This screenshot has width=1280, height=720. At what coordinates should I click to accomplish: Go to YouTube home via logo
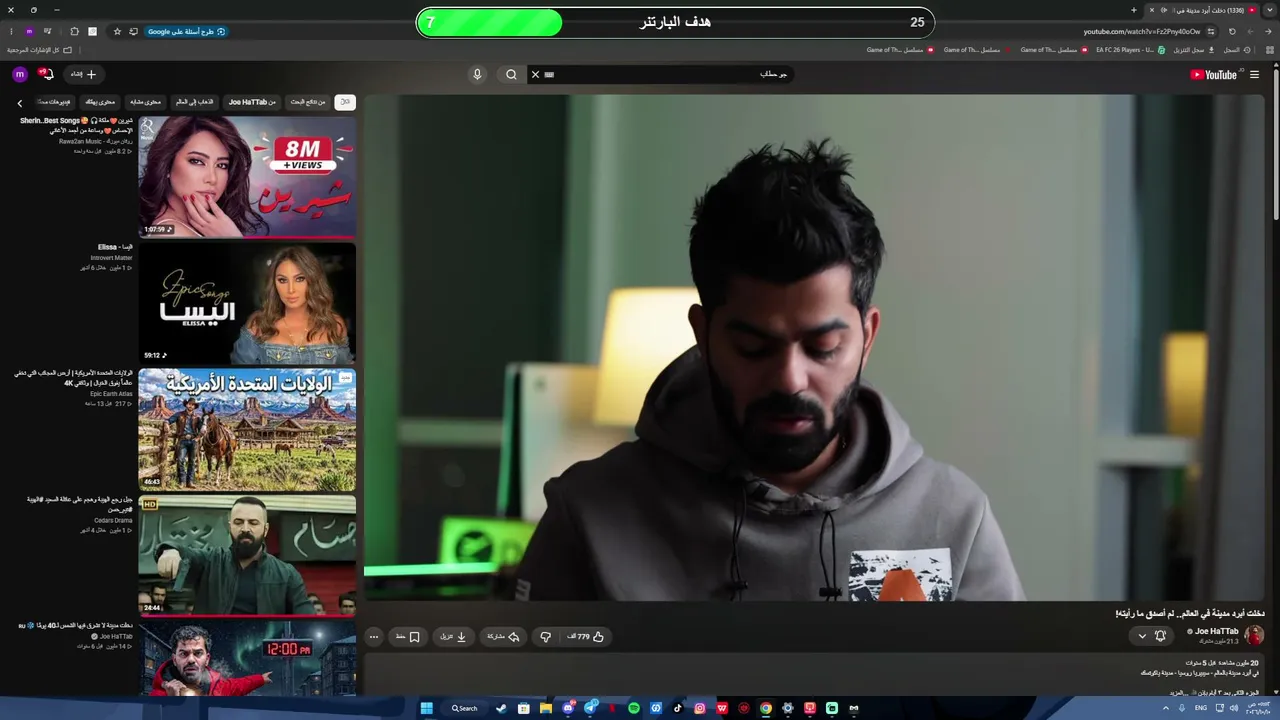[x=1213, y=74]
